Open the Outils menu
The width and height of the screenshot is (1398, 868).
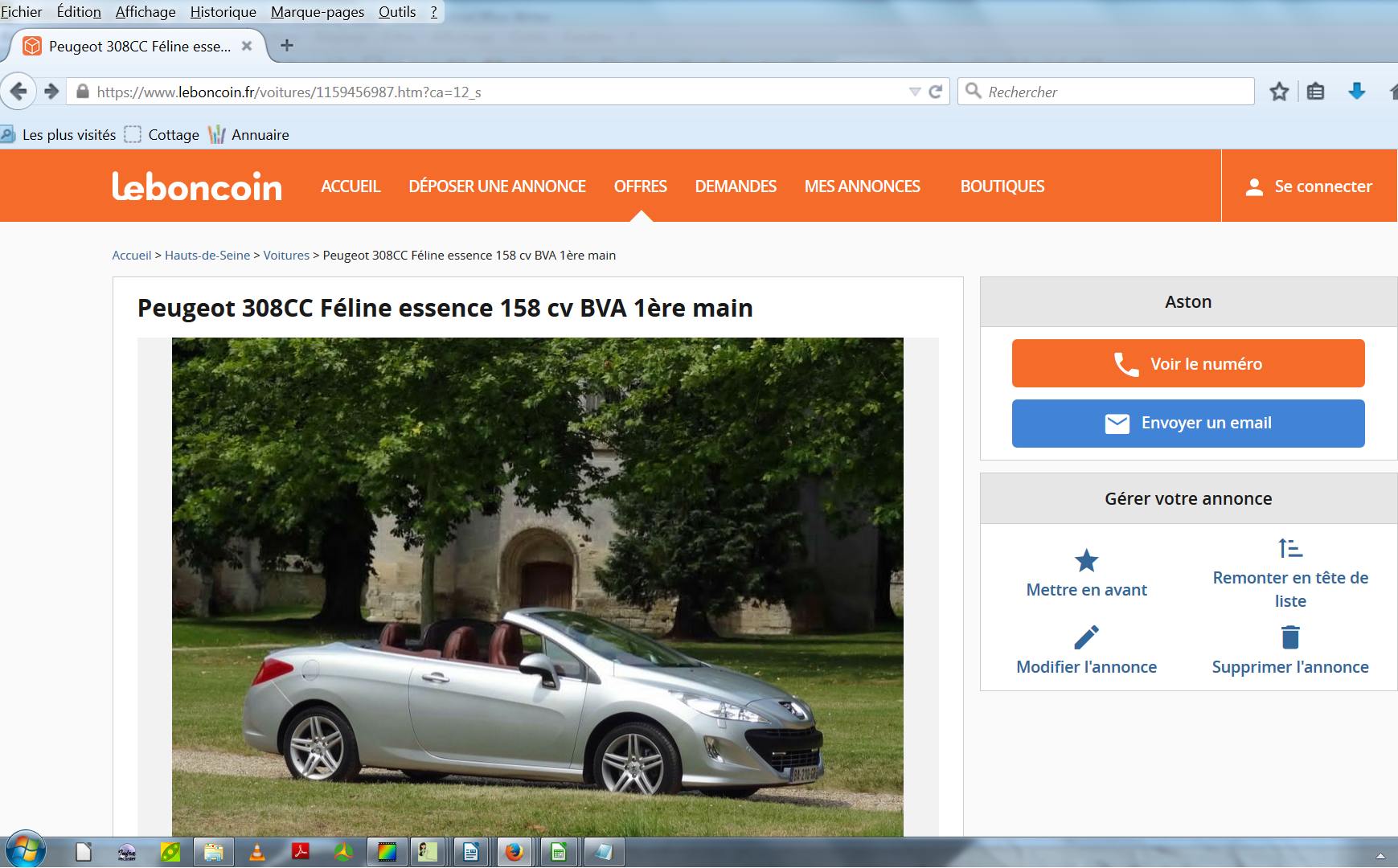[397, 11]
